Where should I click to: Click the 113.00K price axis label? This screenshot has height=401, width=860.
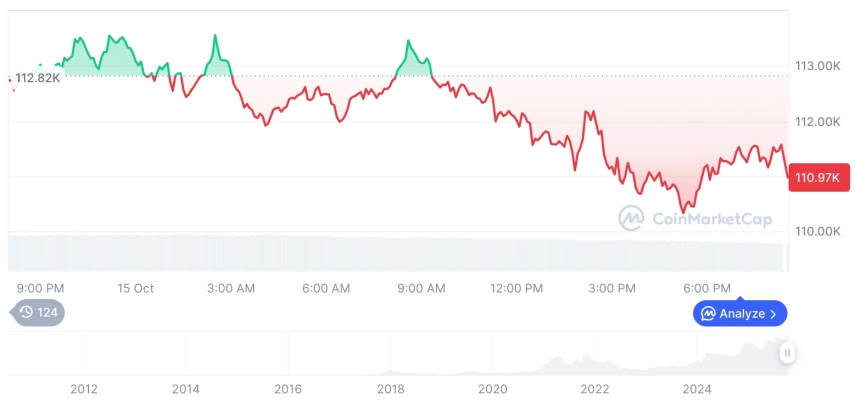pos(817,66)
